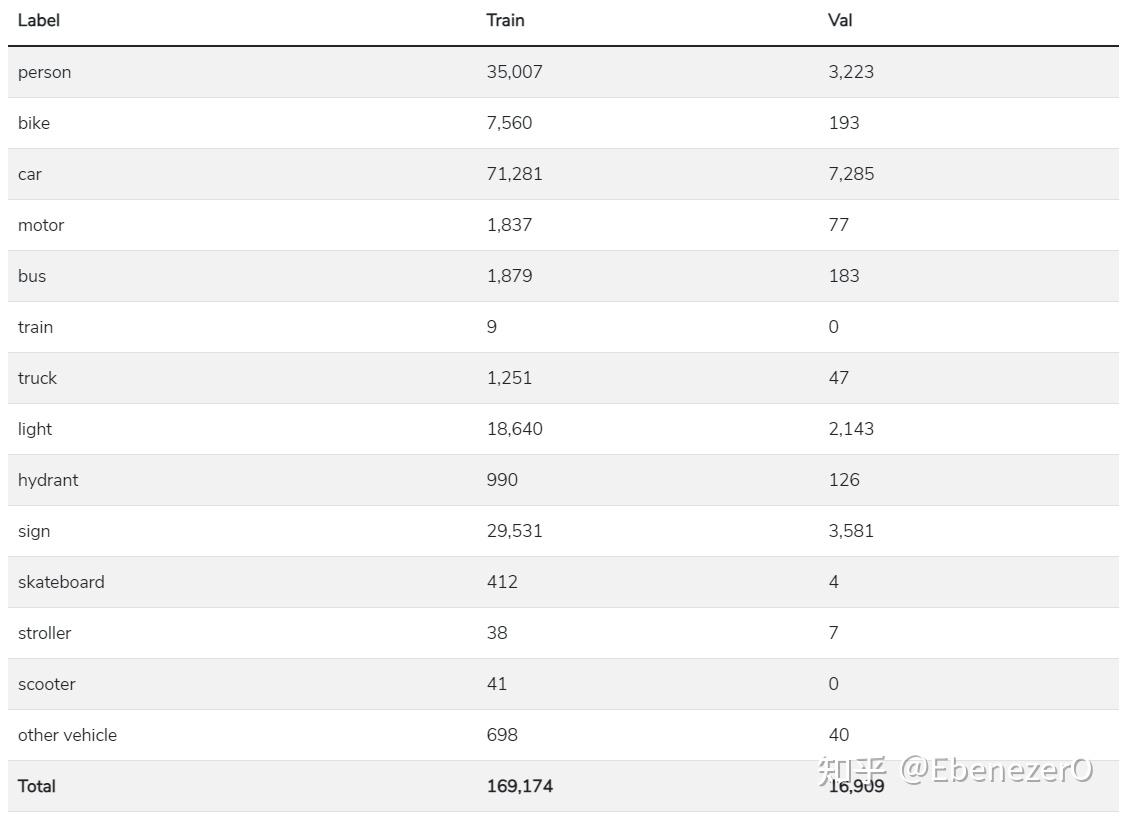1123x817 pixels.
Task: Click the stroller train count 38
Action: coord(497,633)
